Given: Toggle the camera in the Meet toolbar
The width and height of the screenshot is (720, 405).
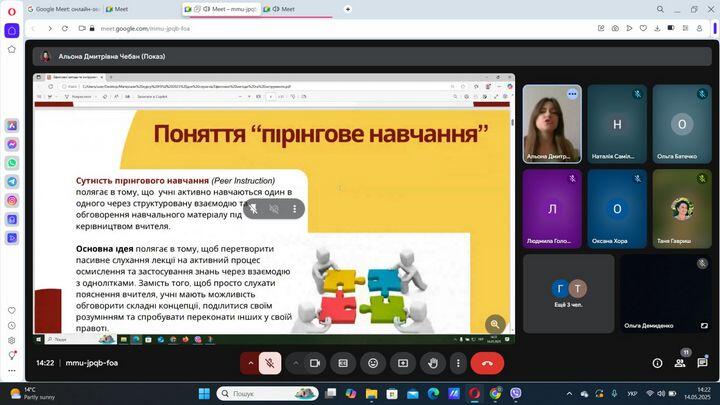Looking at the screenshot, I should [315, 363].
